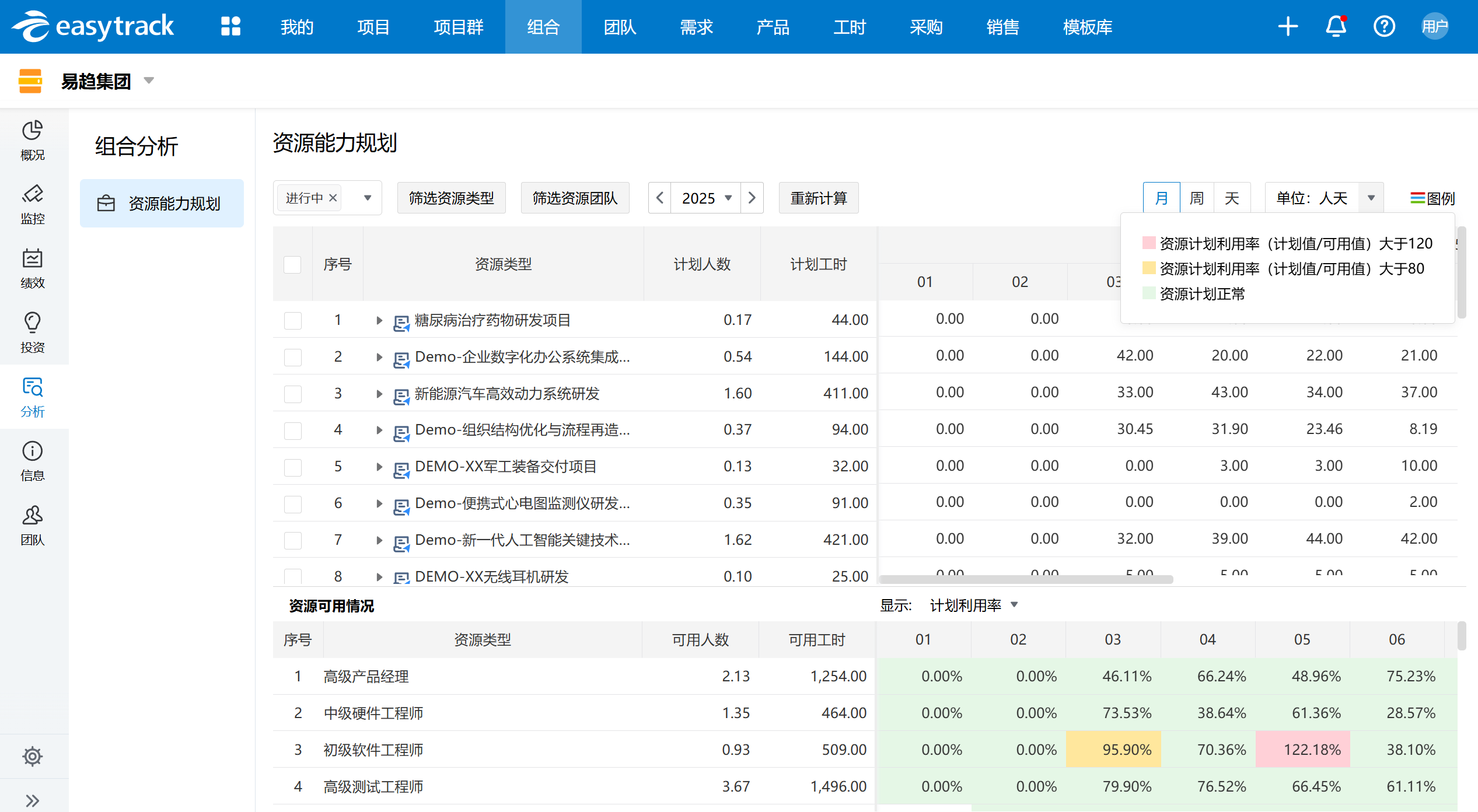Open the 单位：人天 unit dropdown
This screenshot has height=812, width=1478.
click(1371, 198)
